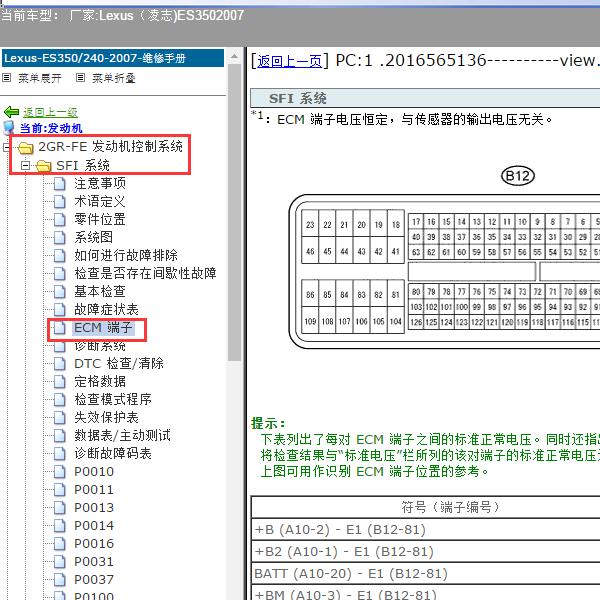The height and width of the screenshot is (600, 600).
Task: Click the 返回上一级 link
Action: (x=50, y=112)
